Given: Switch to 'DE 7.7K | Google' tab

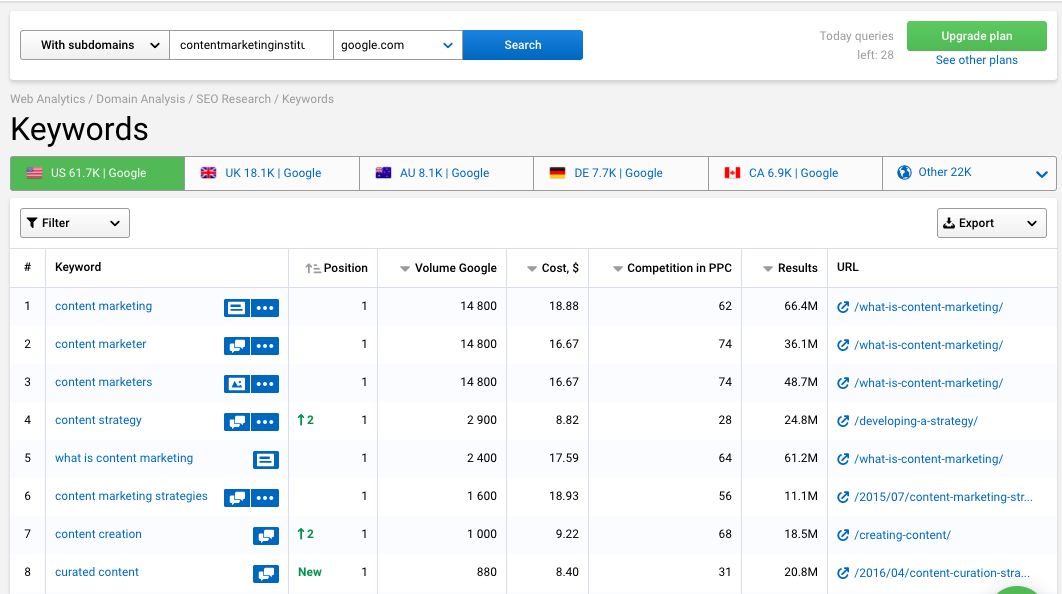Looking at the screenshot, I should tap(621, 173).
